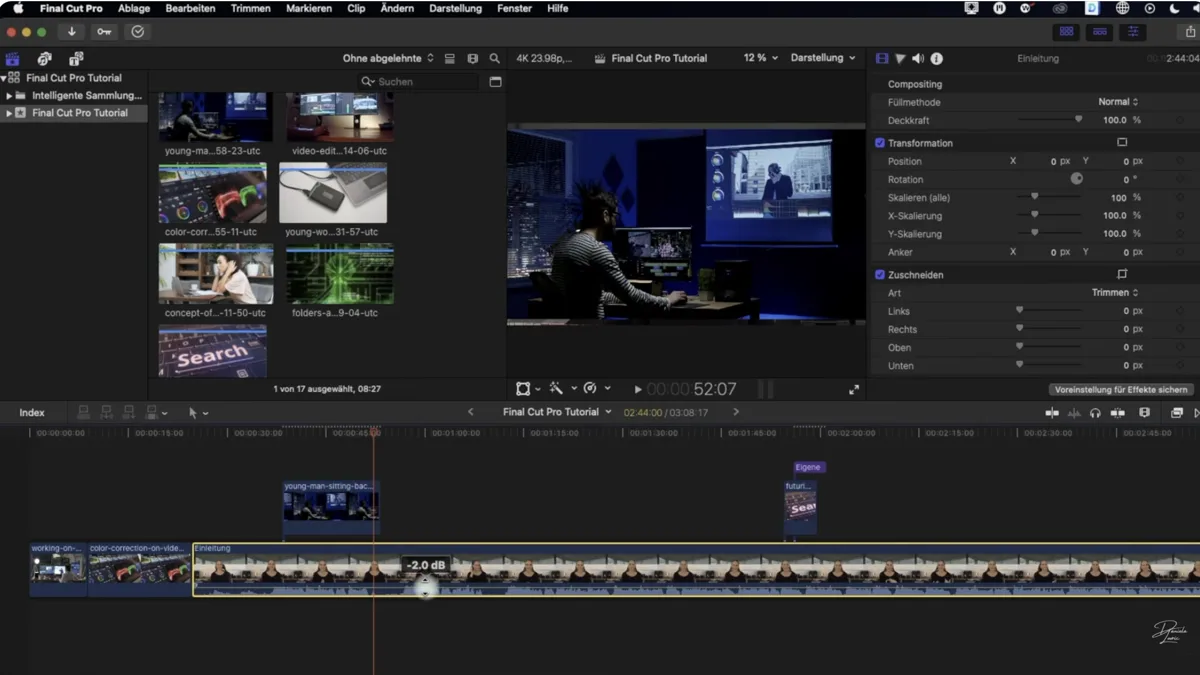1200x675 pixels.
Task: Open the Markieren menu
Action: pos(309,8)
